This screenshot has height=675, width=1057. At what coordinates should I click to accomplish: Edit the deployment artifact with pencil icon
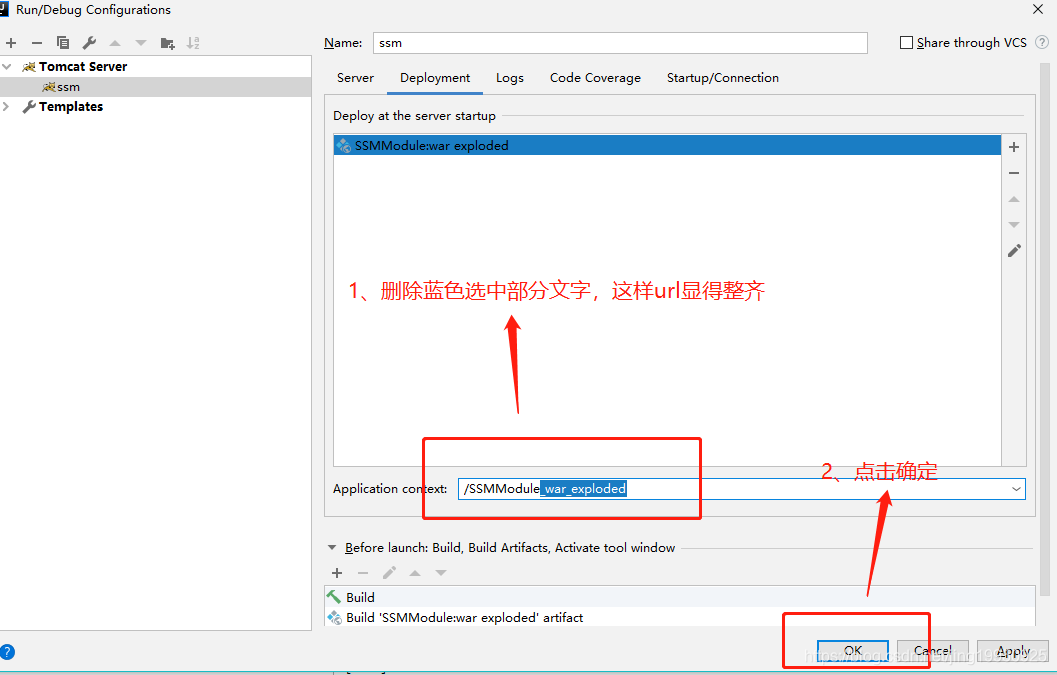click(1014, 251)
